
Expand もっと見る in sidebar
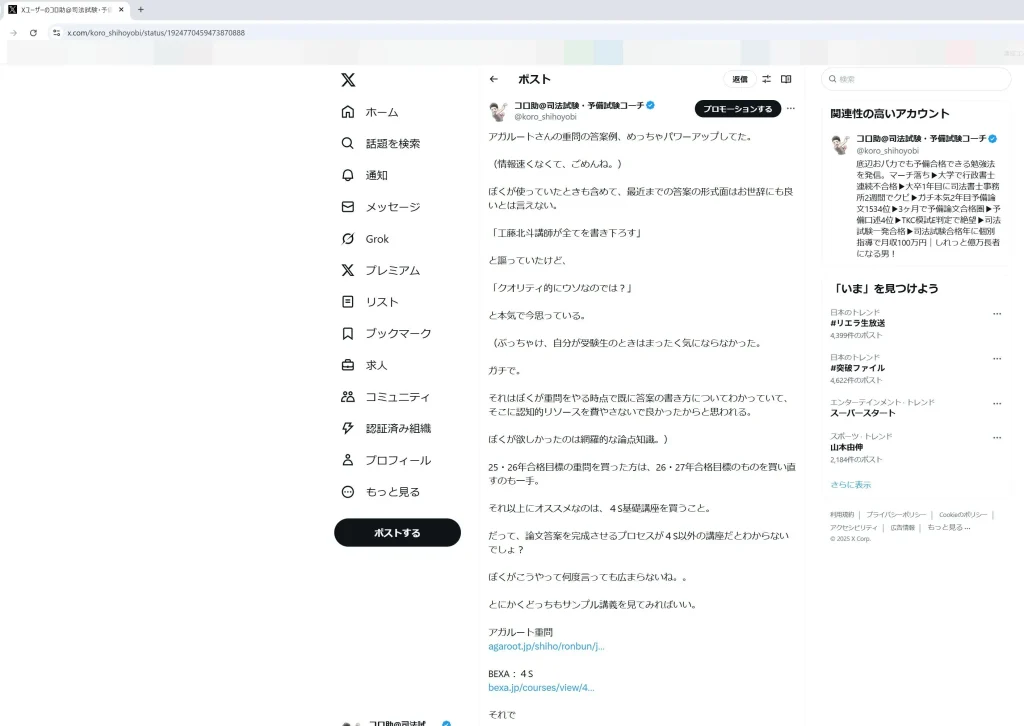tap(381, 492)
